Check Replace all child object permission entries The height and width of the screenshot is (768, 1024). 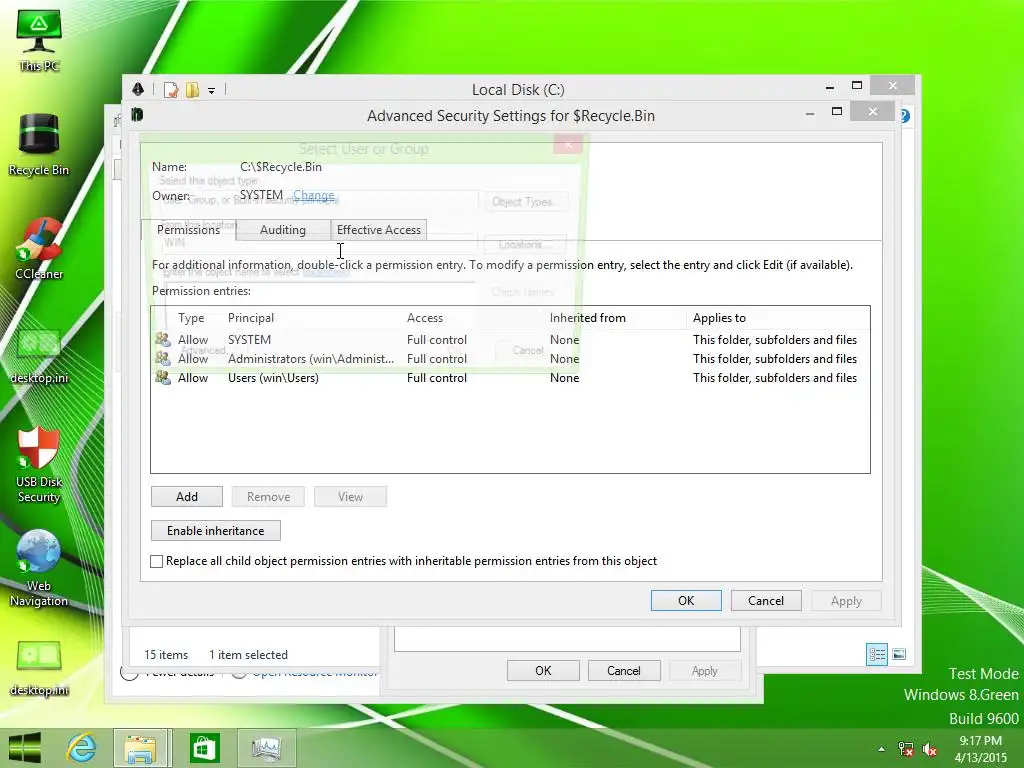157,561
